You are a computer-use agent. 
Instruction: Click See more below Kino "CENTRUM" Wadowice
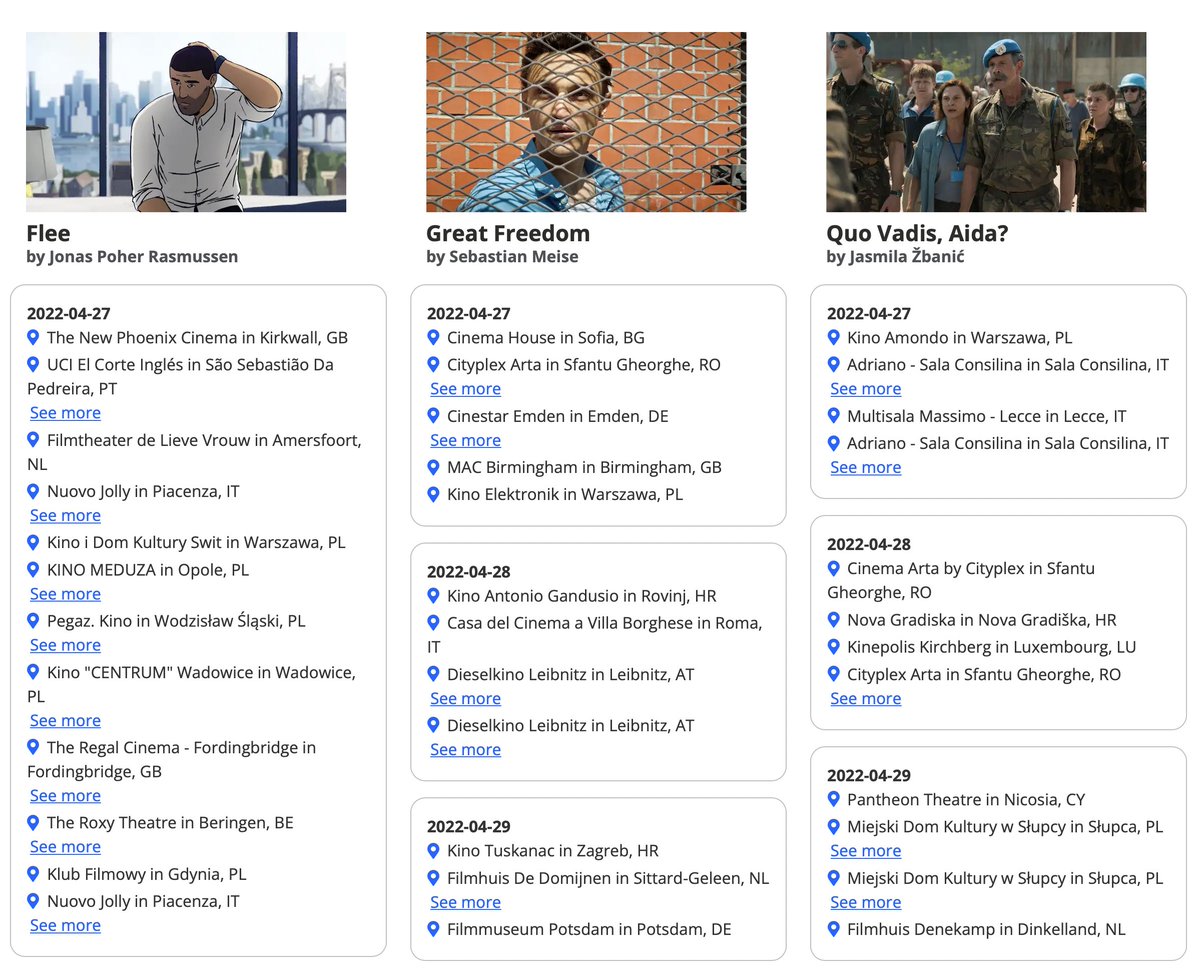tap(65, 721)
